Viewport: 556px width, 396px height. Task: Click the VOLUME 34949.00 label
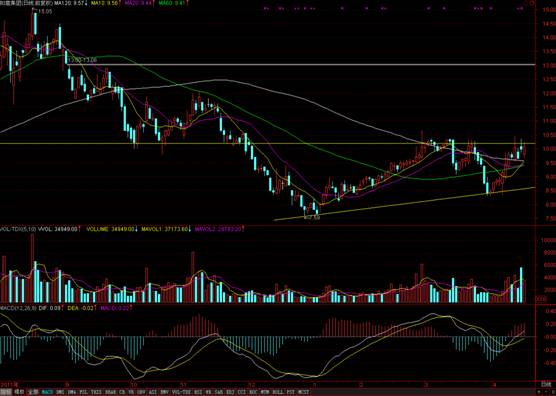point(111,229)
